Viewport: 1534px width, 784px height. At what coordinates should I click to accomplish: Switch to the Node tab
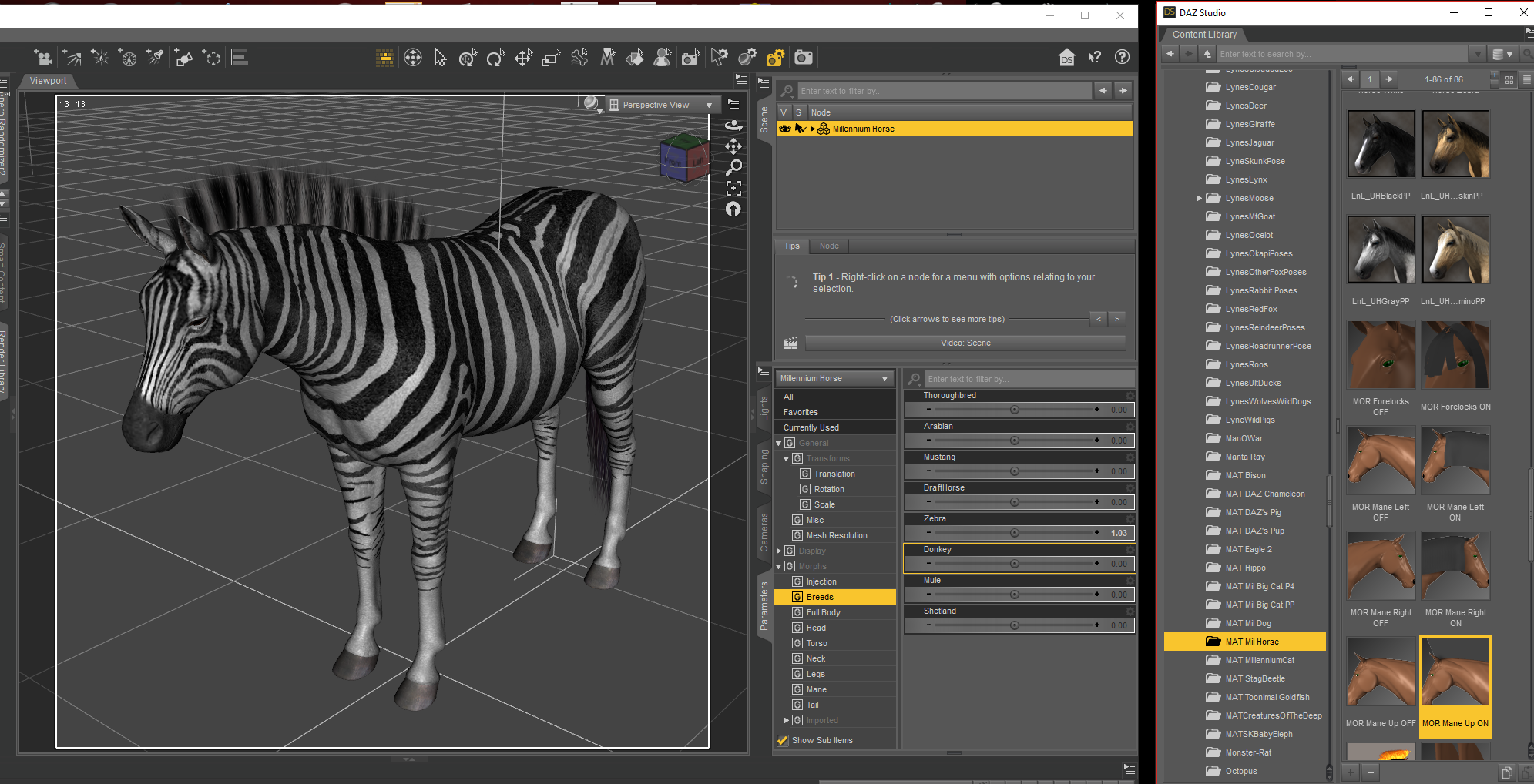click(829, 246)
